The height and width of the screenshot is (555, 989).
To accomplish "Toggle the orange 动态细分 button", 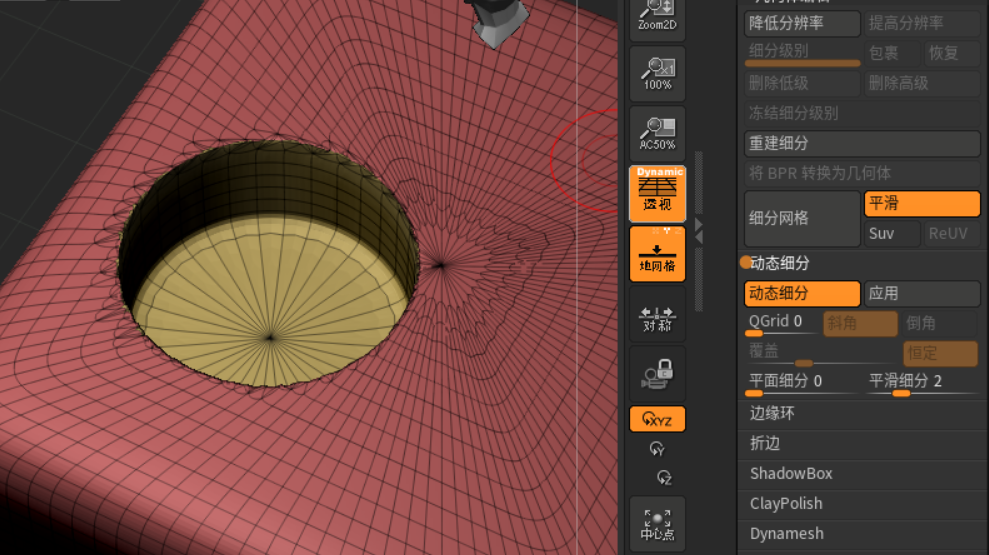I will 802,294.
